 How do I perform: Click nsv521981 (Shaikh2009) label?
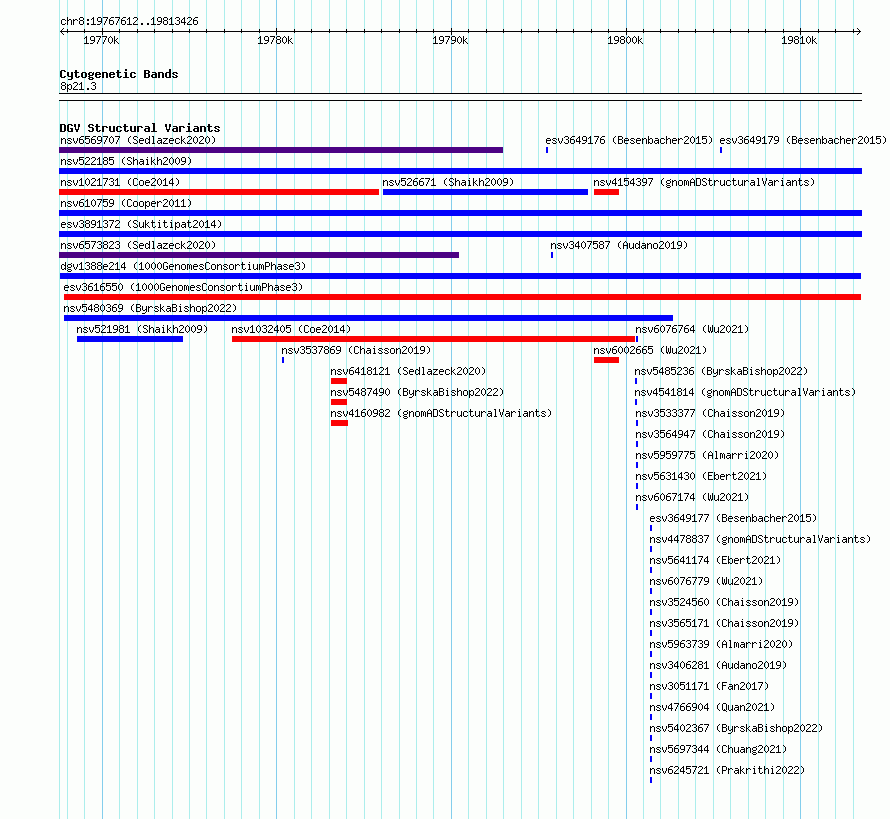coord(142,329)
